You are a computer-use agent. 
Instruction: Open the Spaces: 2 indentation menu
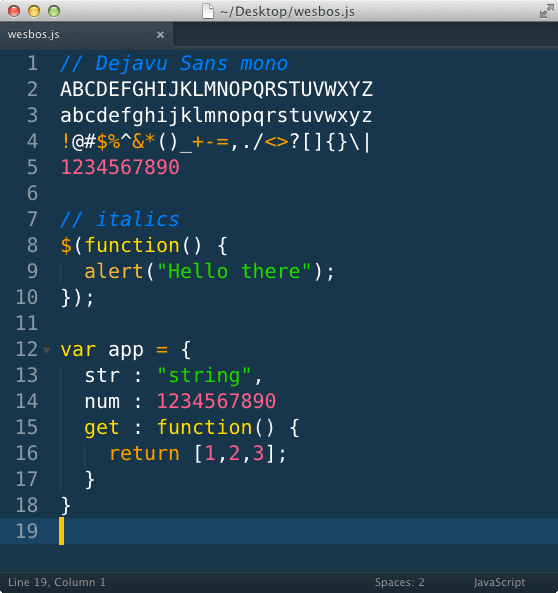pos(399,582)
